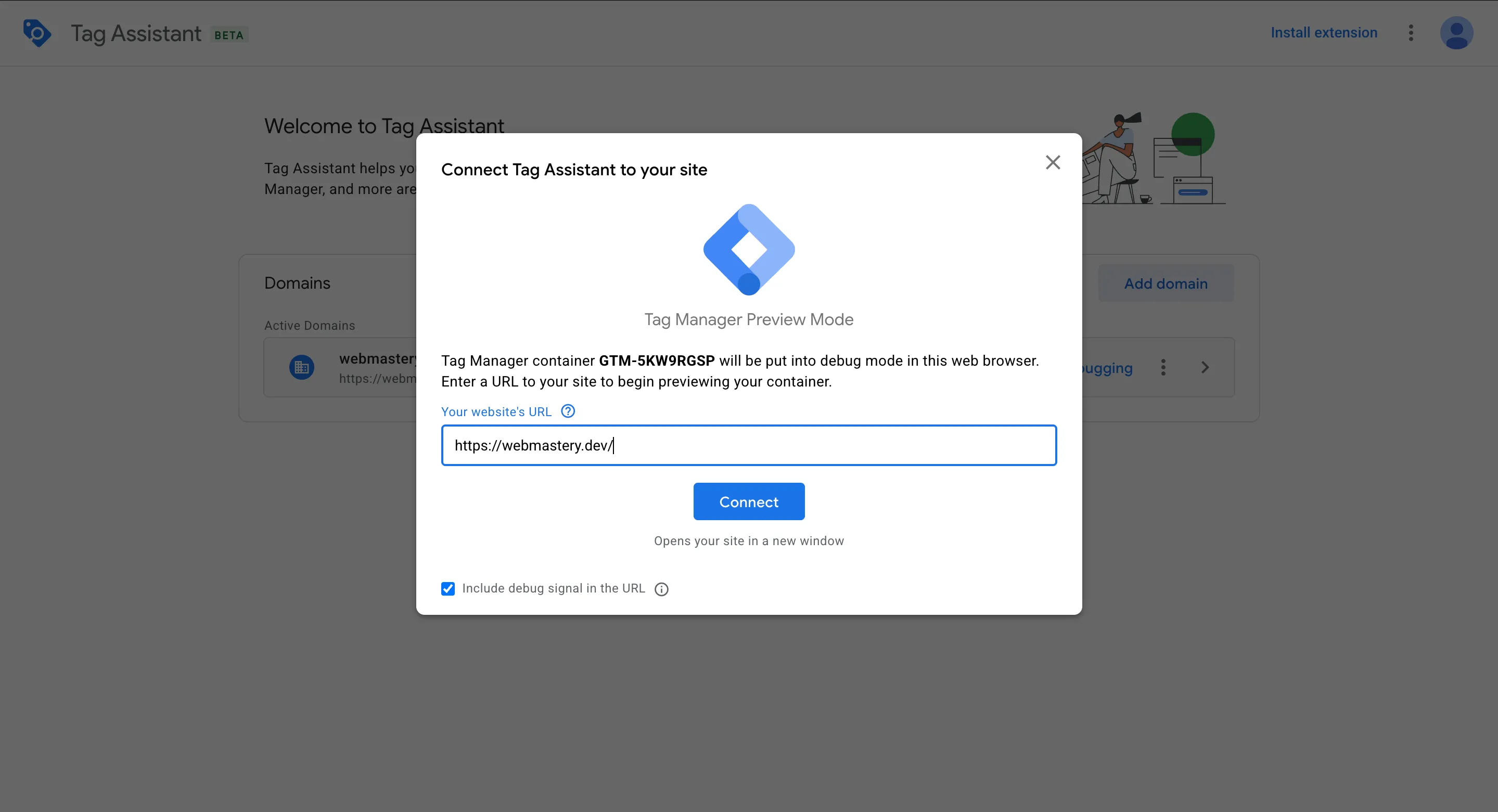Close the Connect Tag Assistant dialog

(x=1053, y=162)
